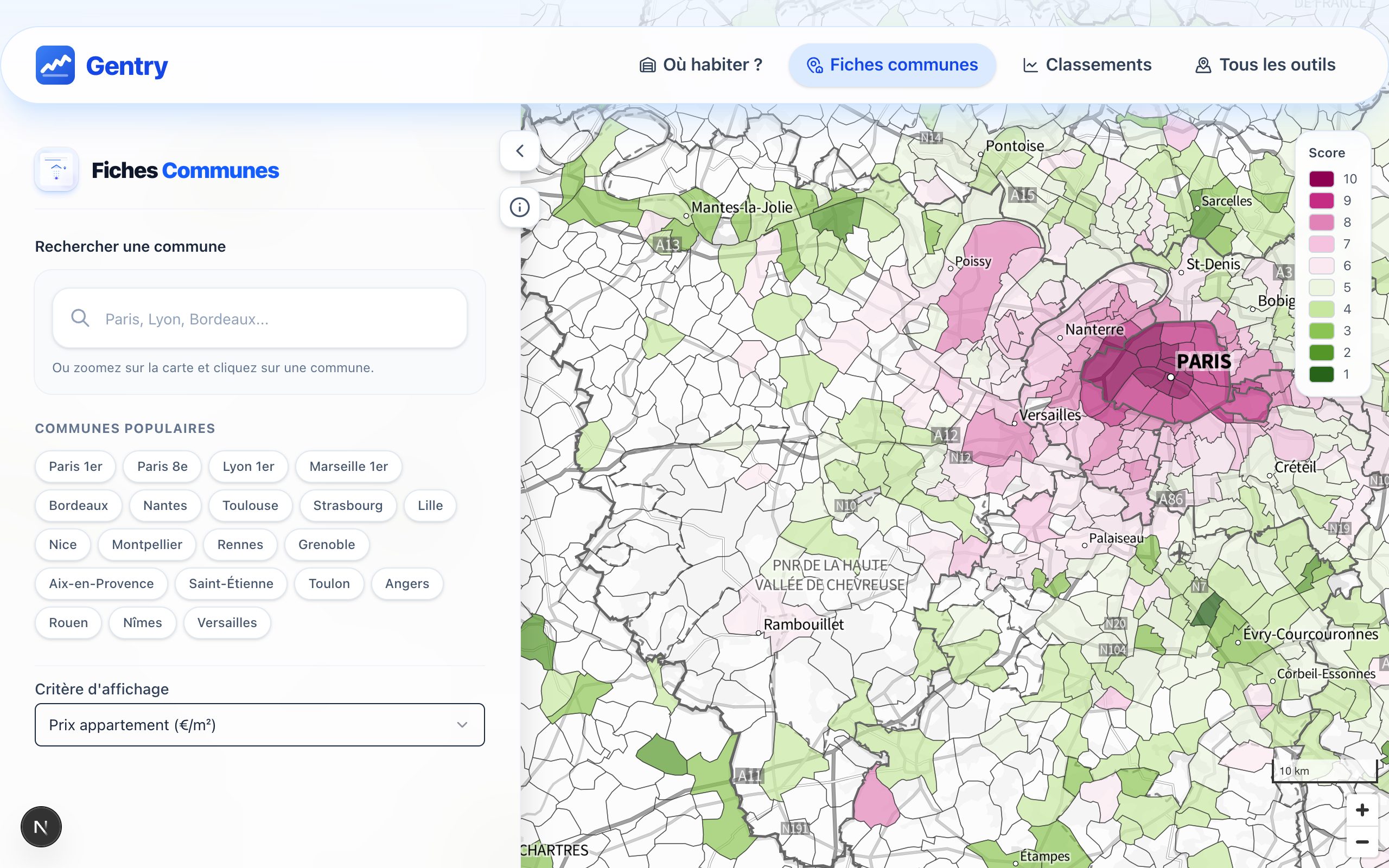Choose the Lille commune chip
This screenshot has width=1389, height=868.
click(x=430, y=505)
